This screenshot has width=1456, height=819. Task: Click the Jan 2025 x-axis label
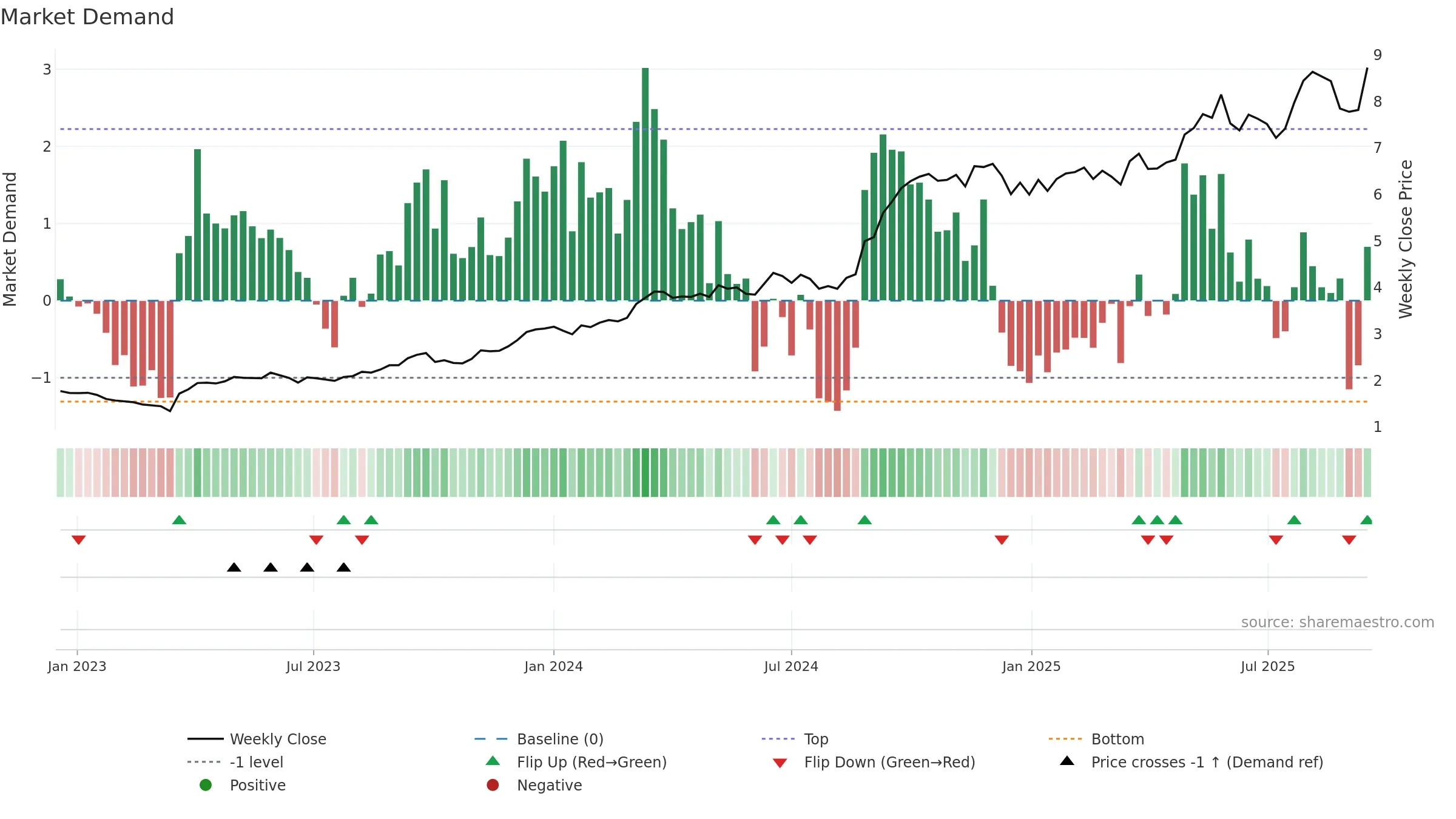pyautogui.click(x=1031, y=667)
